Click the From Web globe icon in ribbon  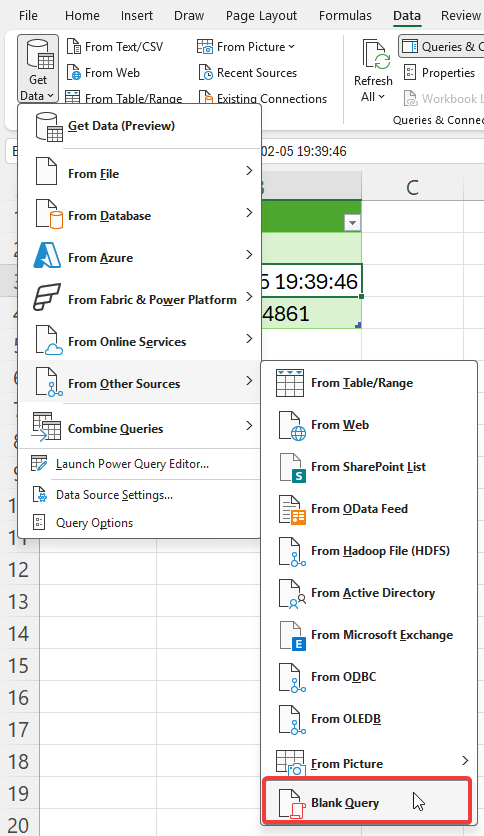pyautogui.click(x=74, y=73)
